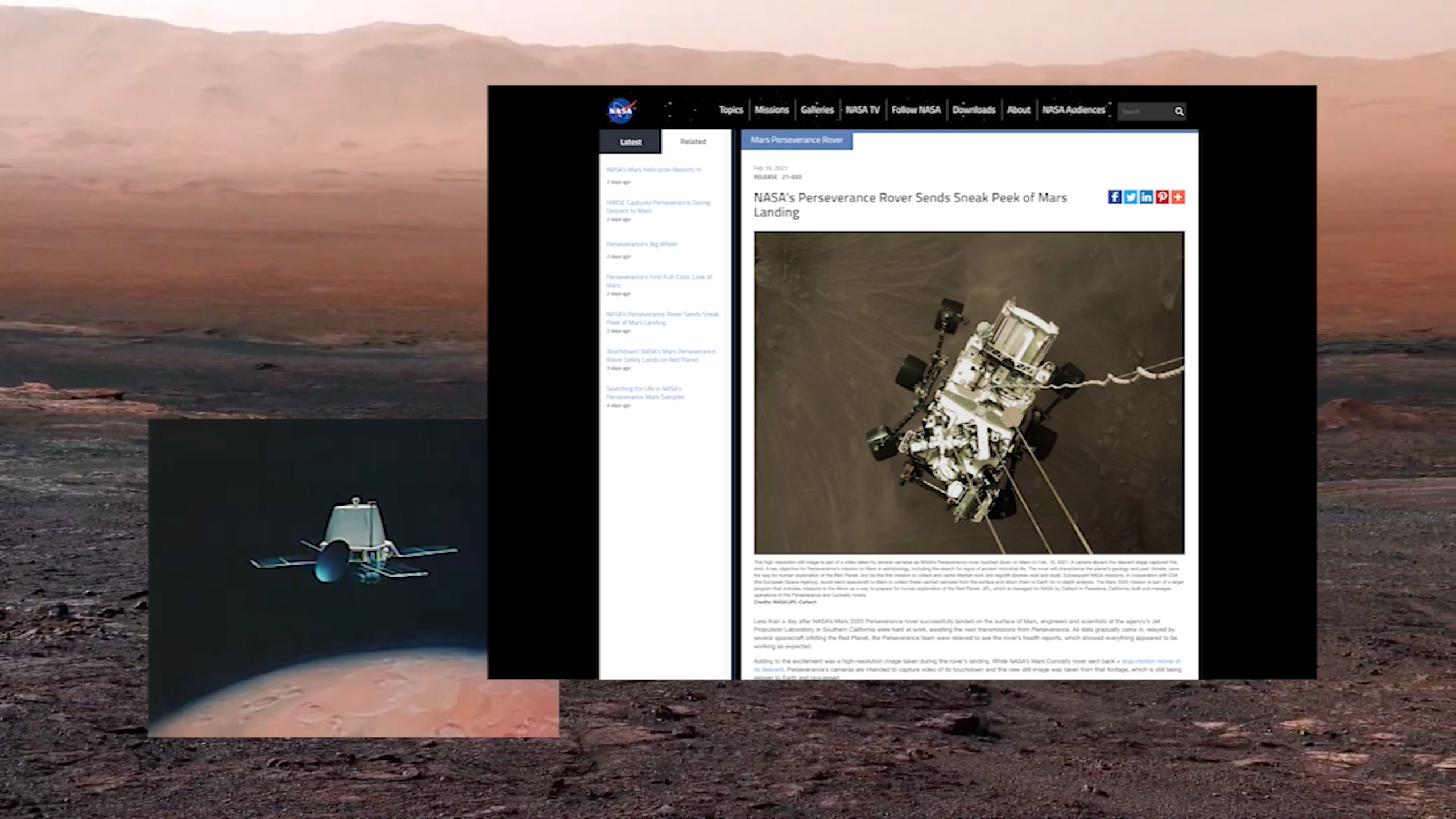Open NASA's Mars Helicopter Reports In link
Image resolution: width=1456 pixels, height=819 pixels.
(x=653, y=169)
